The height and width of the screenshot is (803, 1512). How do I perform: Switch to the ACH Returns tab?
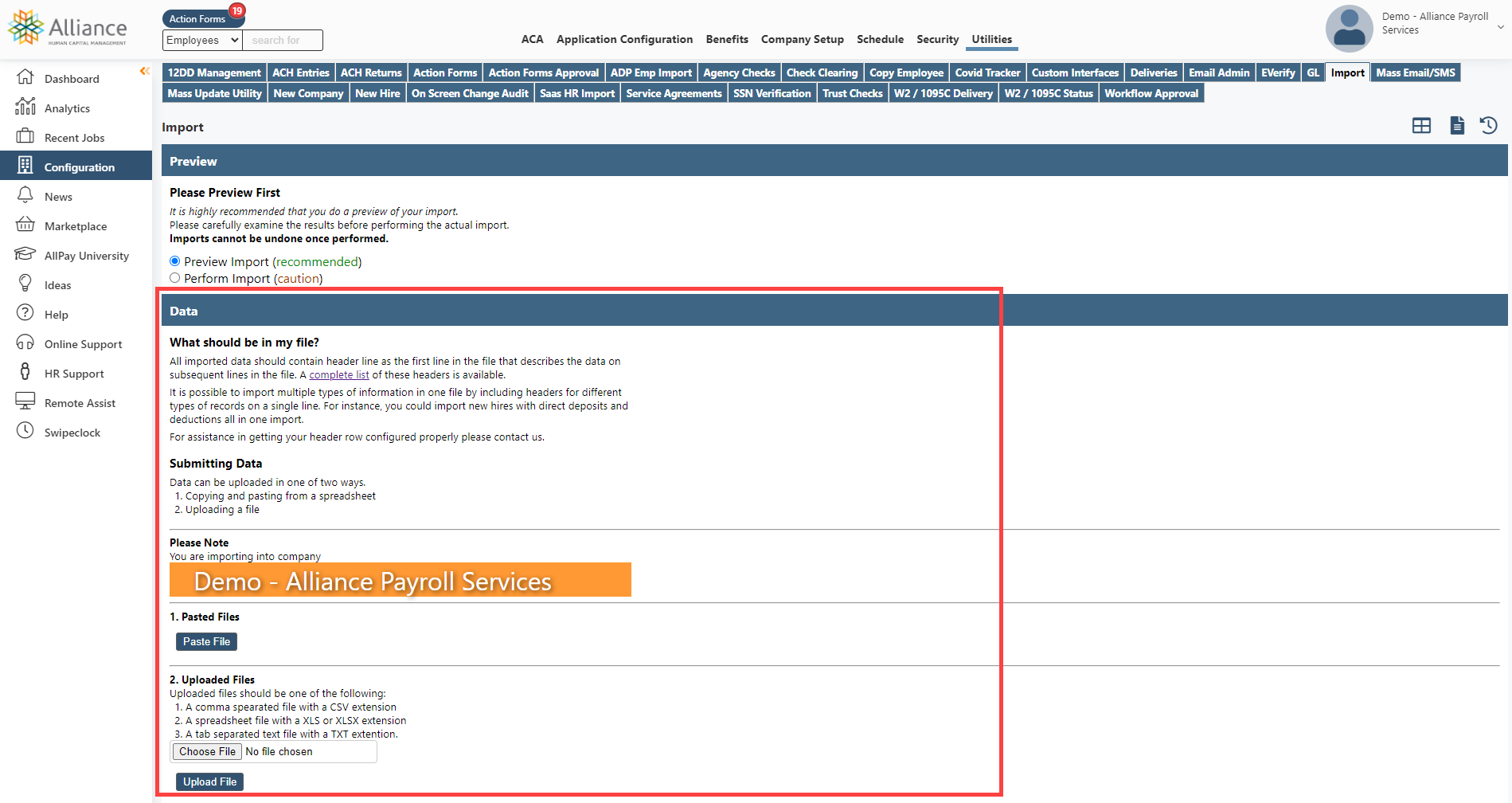372,72
